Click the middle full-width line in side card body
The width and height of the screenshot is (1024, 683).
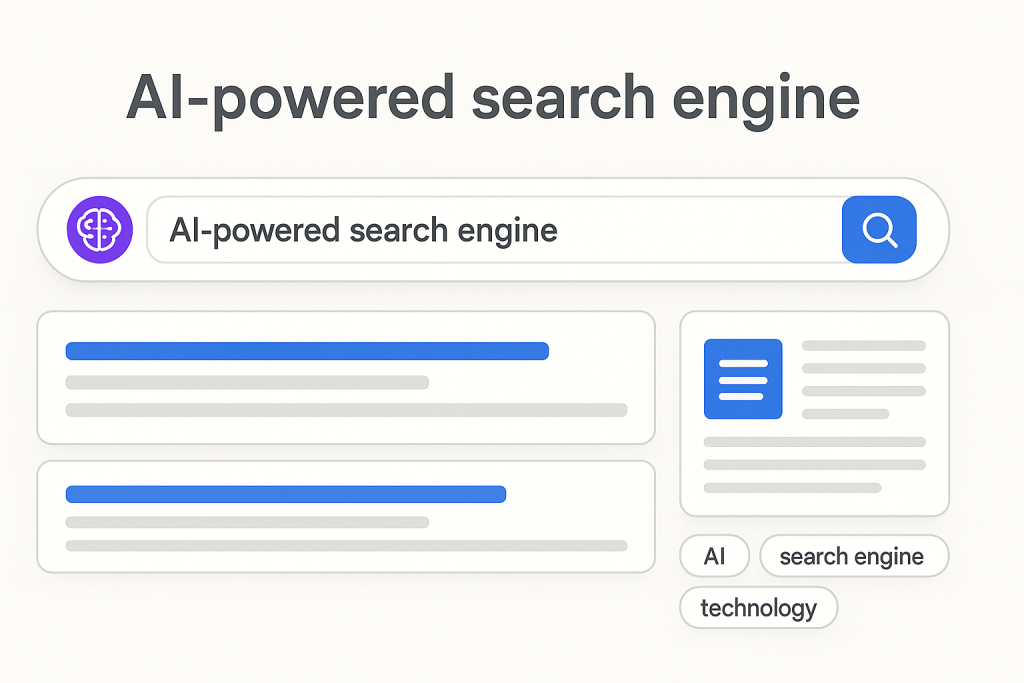(815, 465)
